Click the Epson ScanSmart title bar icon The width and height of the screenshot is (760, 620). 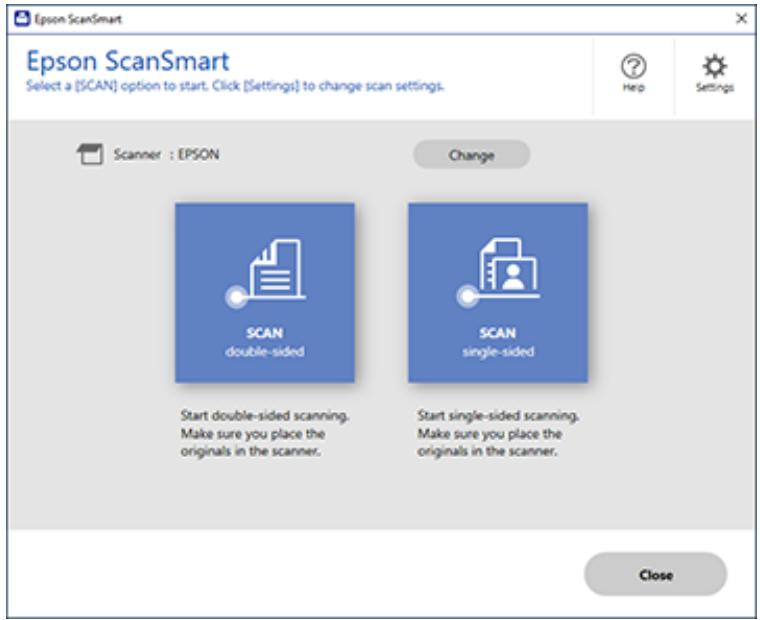click(x=22, y=19)
